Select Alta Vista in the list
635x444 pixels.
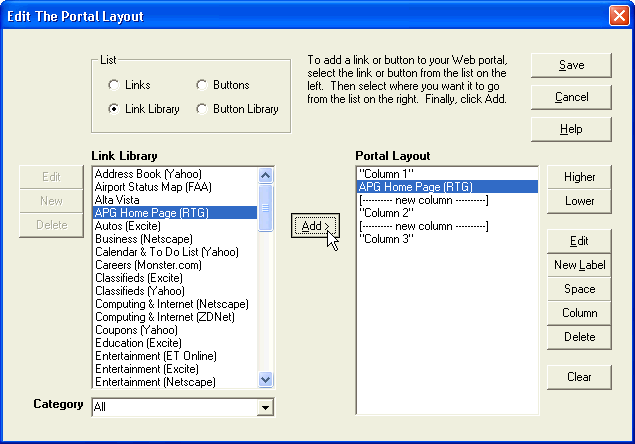(175, 200)
